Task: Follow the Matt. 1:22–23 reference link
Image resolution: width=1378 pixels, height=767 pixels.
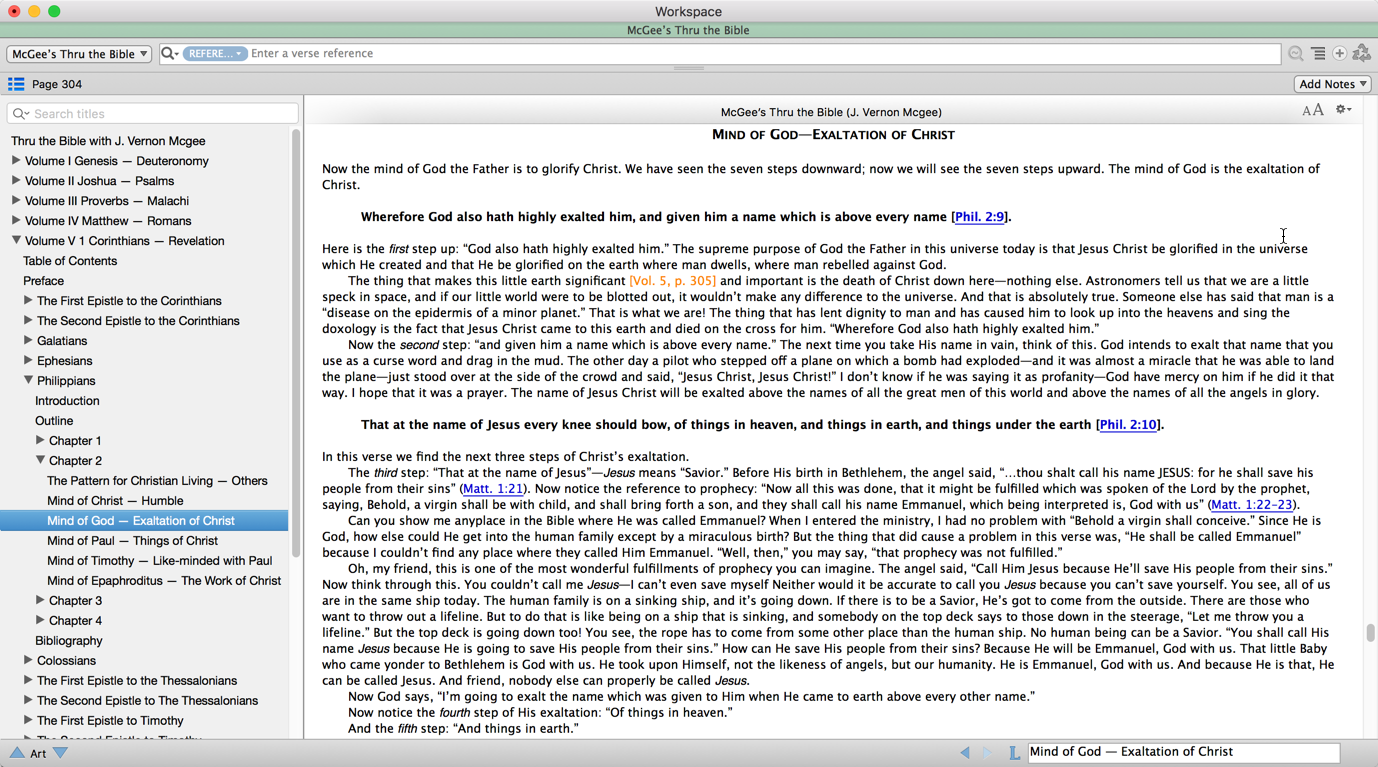Action: pos(1253,505)
